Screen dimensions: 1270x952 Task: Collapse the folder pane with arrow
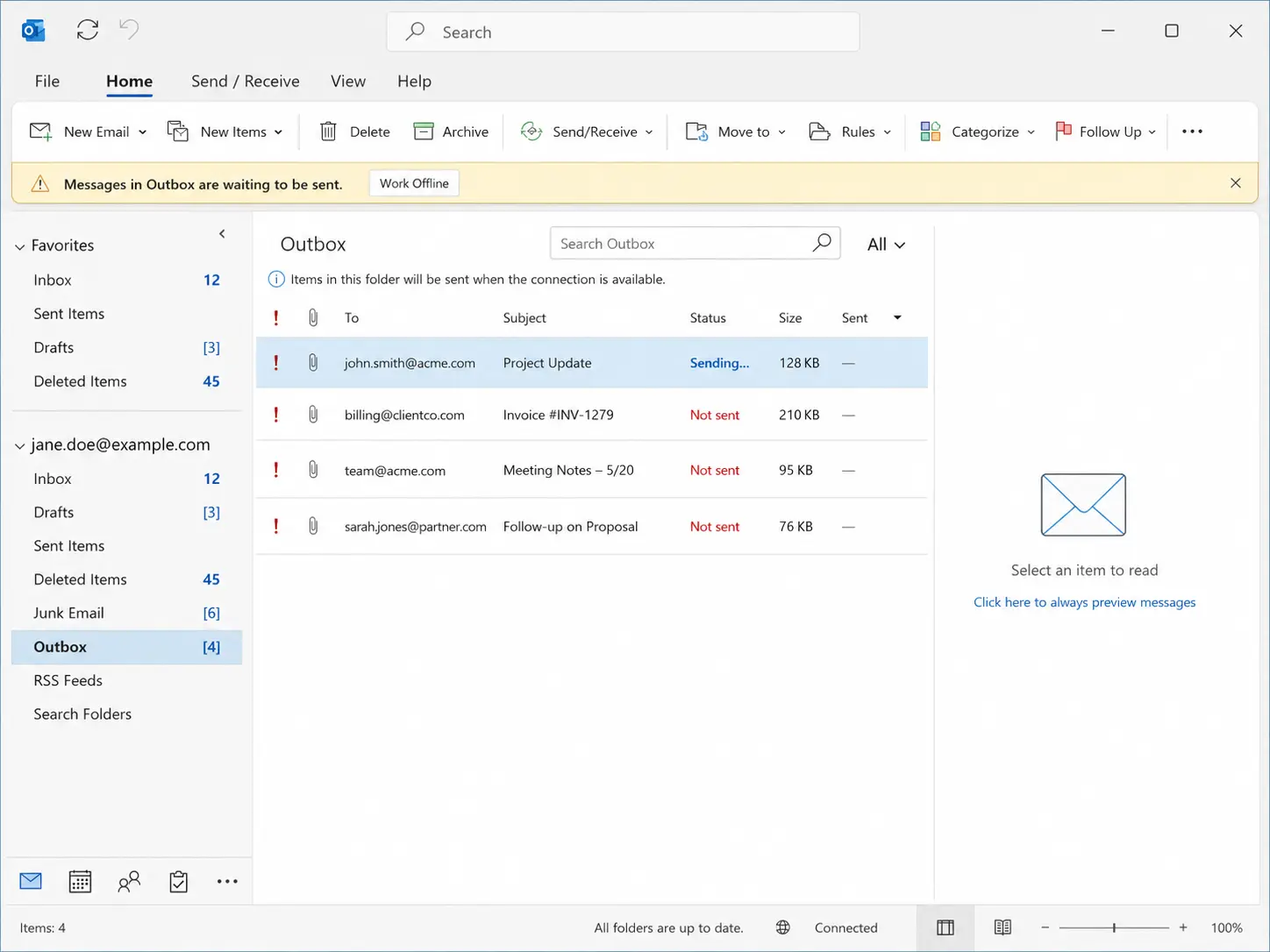(x=222, y=233)
